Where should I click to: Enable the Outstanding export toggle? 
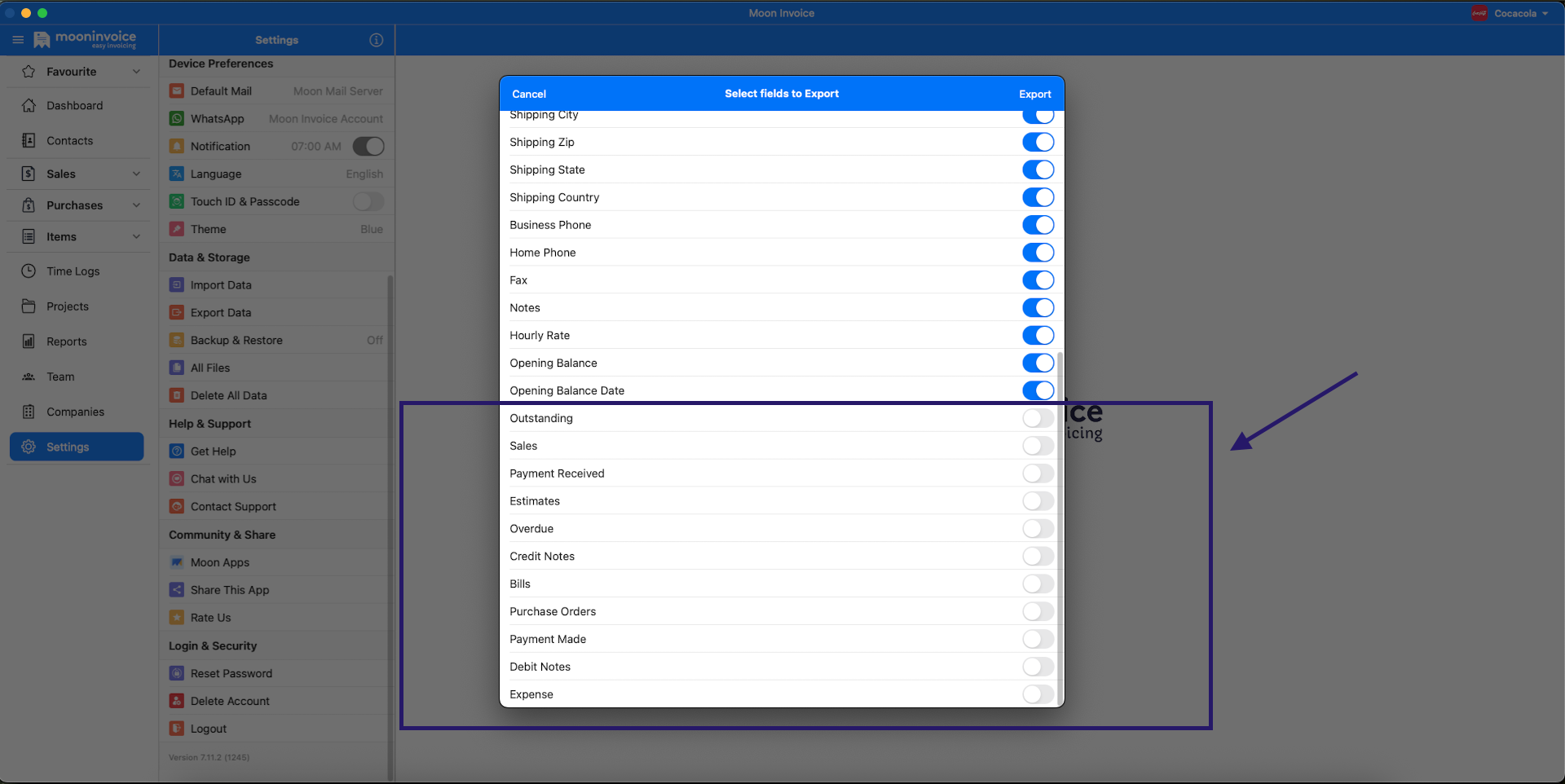click(1038, 418)
